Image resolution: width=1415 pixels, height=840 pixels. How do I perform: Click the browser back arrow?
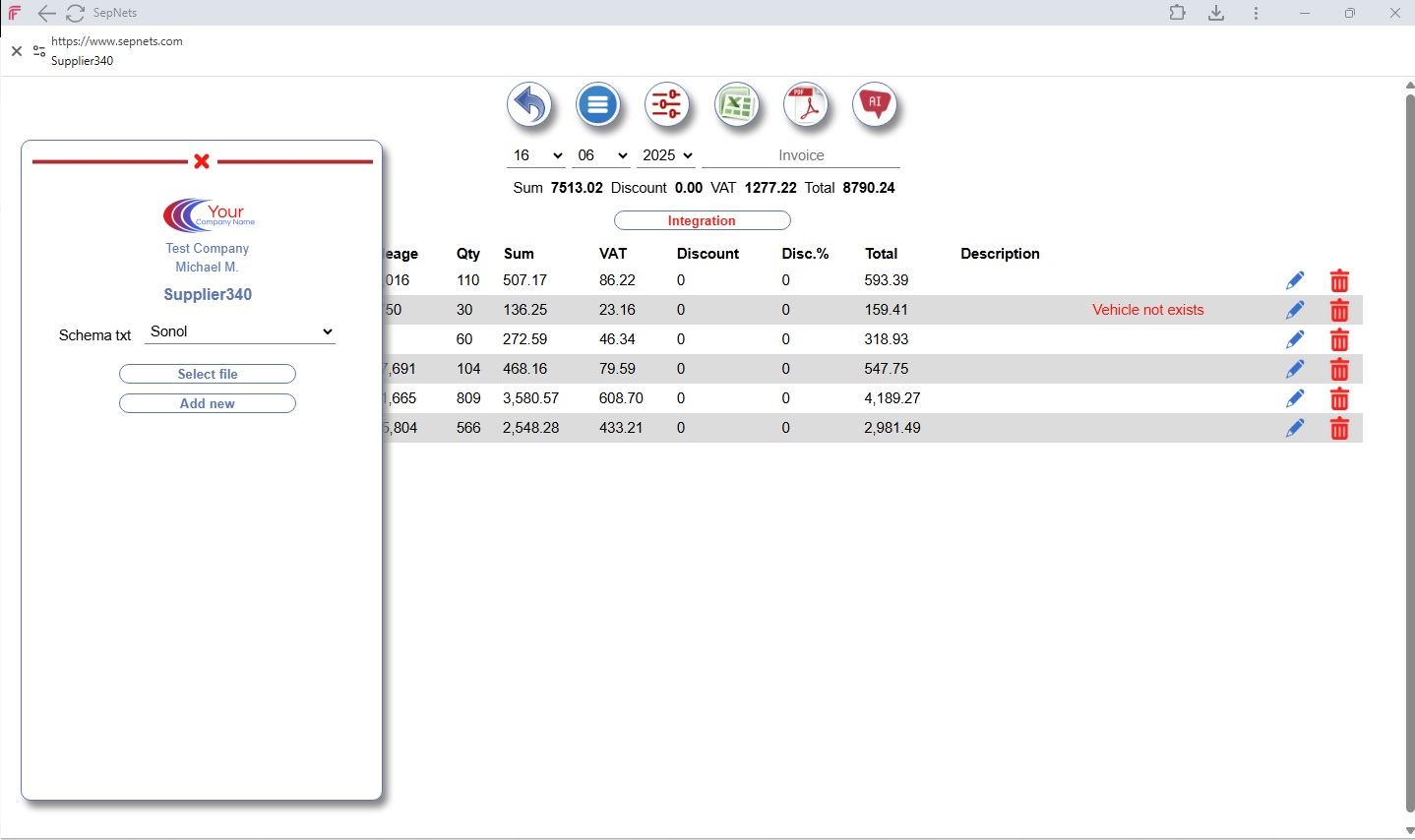point(46,13)
